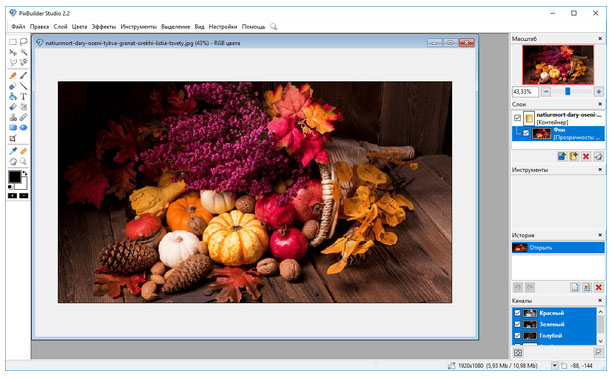The height and width of the screenshot is (378, 612).
Task: Select the blue rectangle shape tool
Action: 13,127
